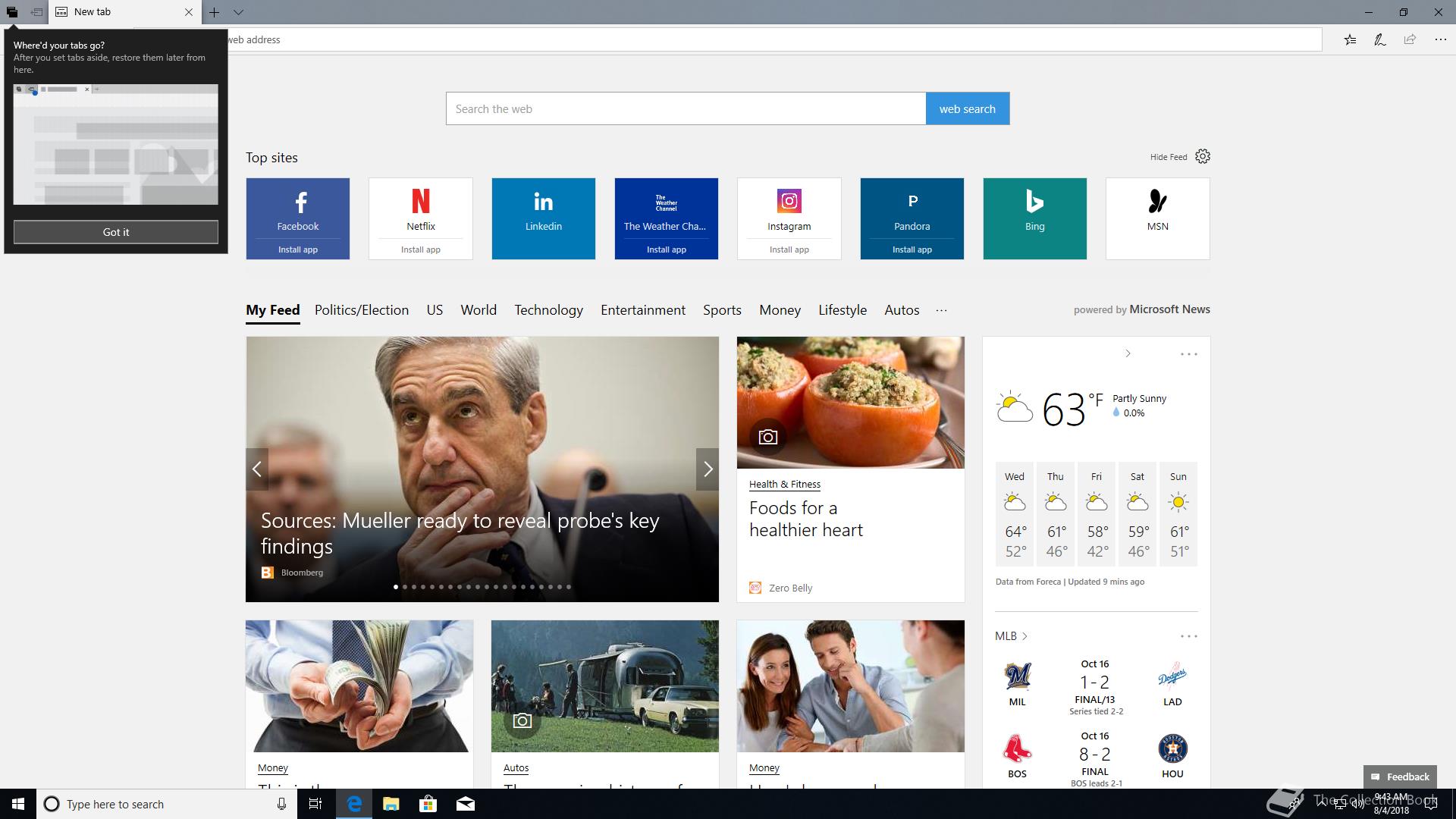This screenshot has width=1456, height=819.
Task: Dismiss tip with Got it button
Action: pyautogui.click(x=116, y=232)
